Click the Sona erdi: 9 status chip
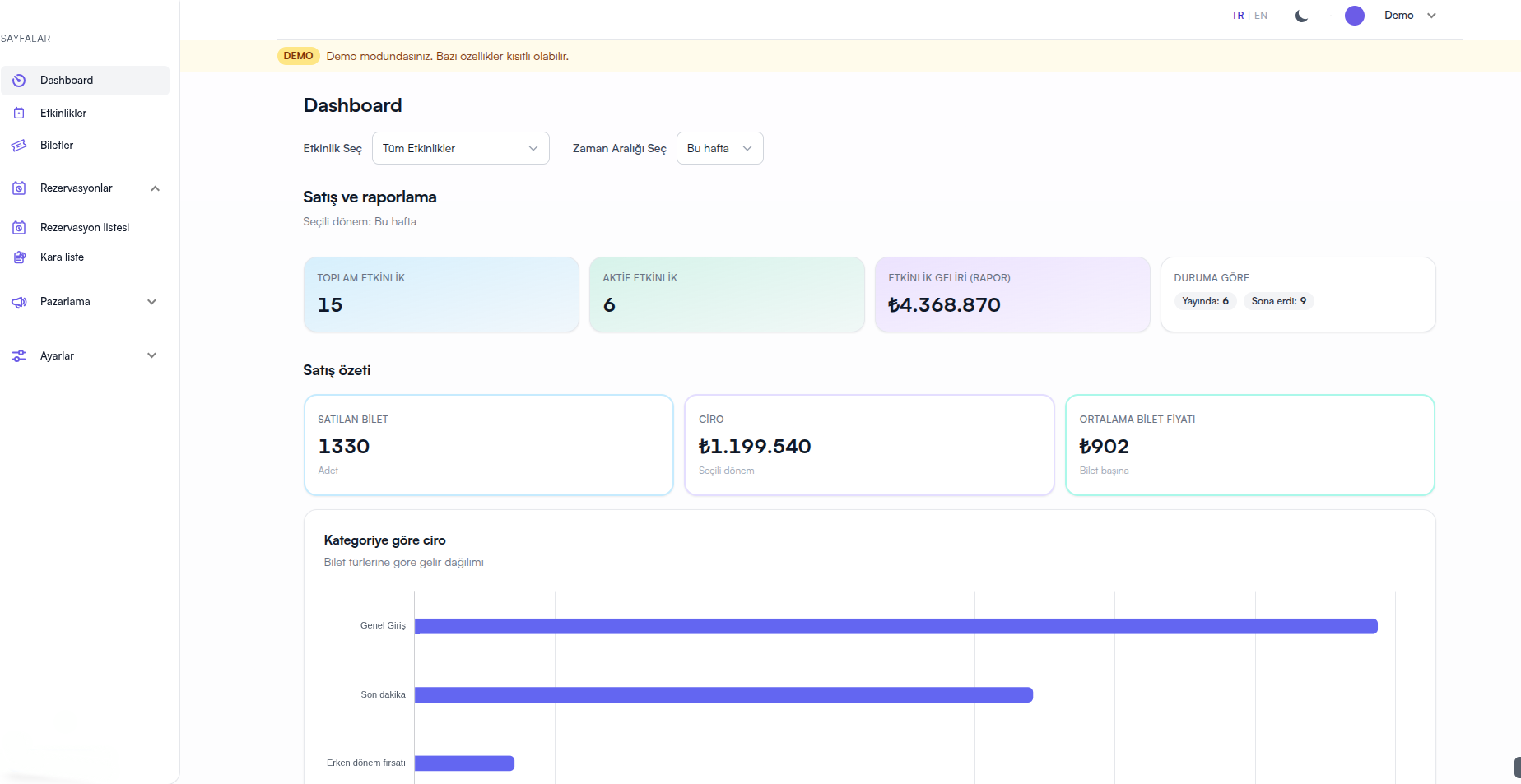 pos(1278,301)
